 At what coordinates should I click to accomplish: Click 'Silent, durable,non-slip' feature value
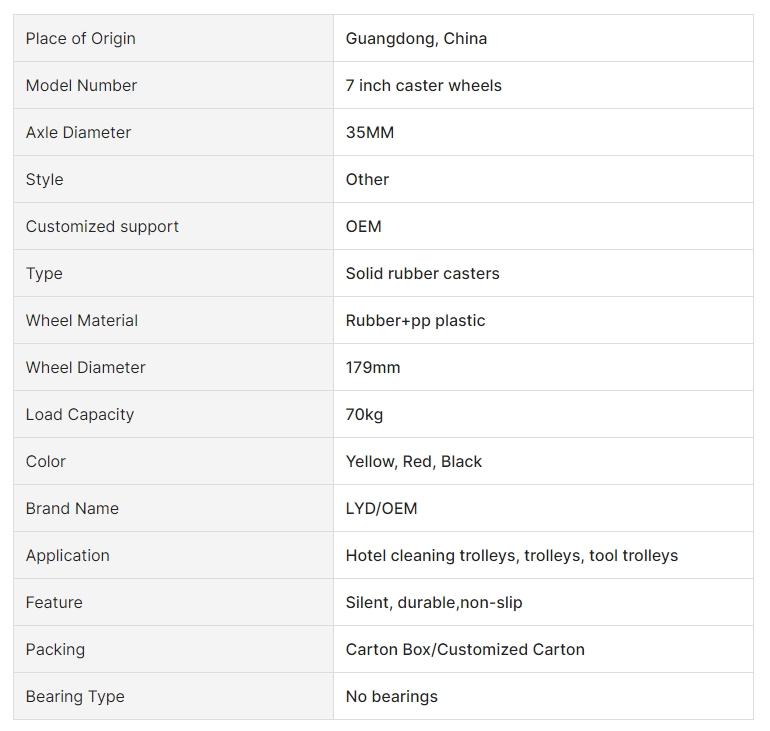tap(434, 602)
